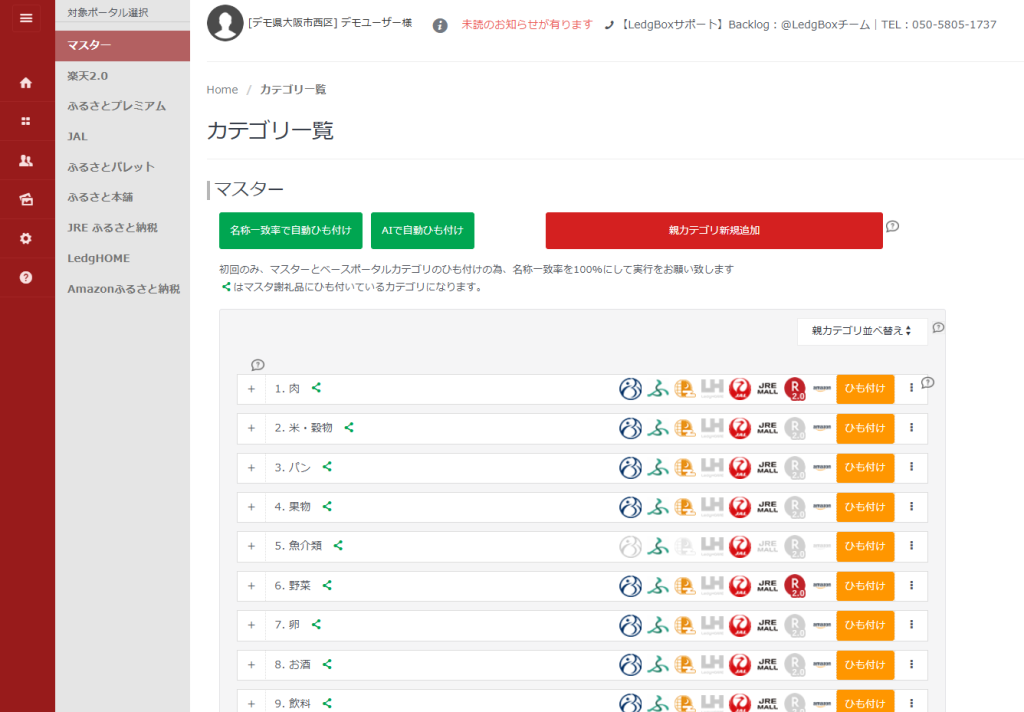The height and width of the screenshot is (712, 1024).
Task: Click the hamburger menu icon
Action: point(26,18)
